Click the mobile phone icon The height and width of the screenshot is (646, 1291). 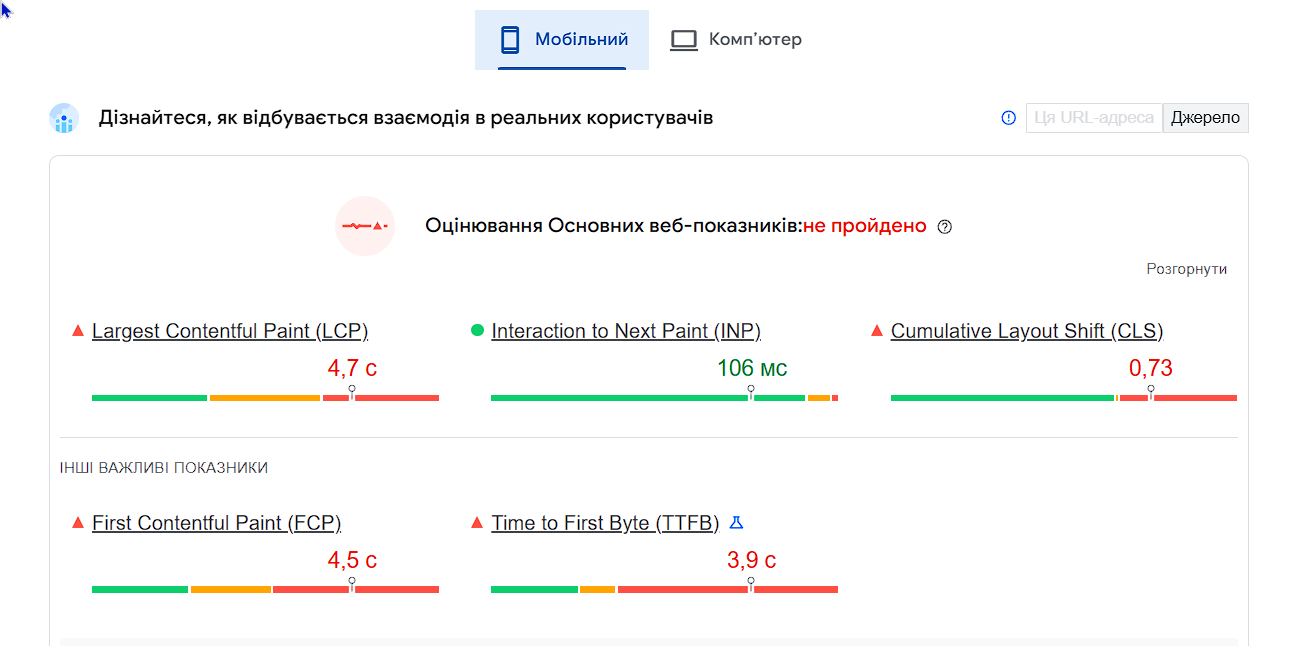pyautogui.click(x=510, y=40)
